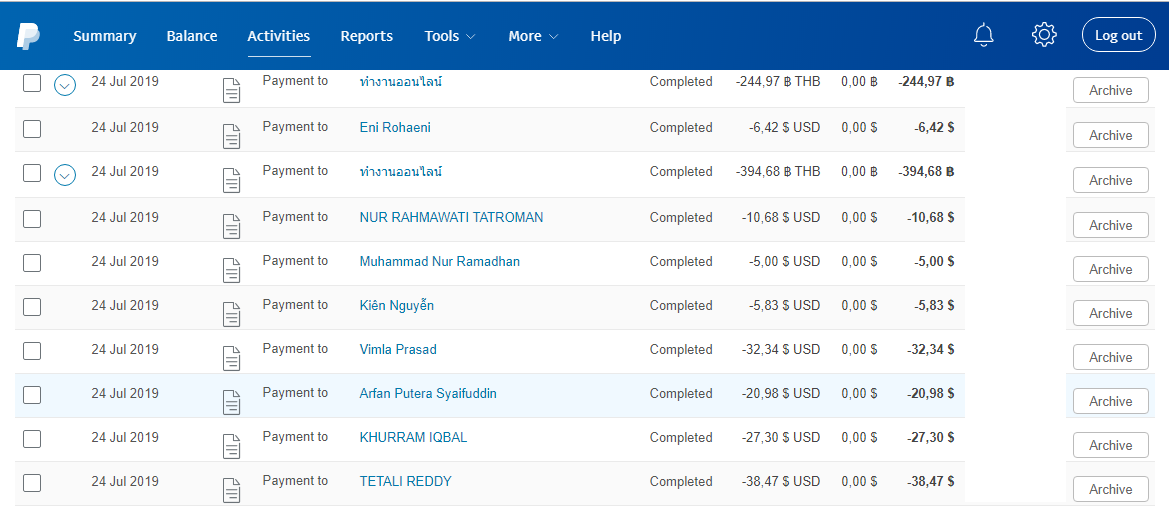This screenshot has width=1169, height=511.
Task: Select the Arfan Putera Syaifuddin checkbox
Action: [32, 395]
